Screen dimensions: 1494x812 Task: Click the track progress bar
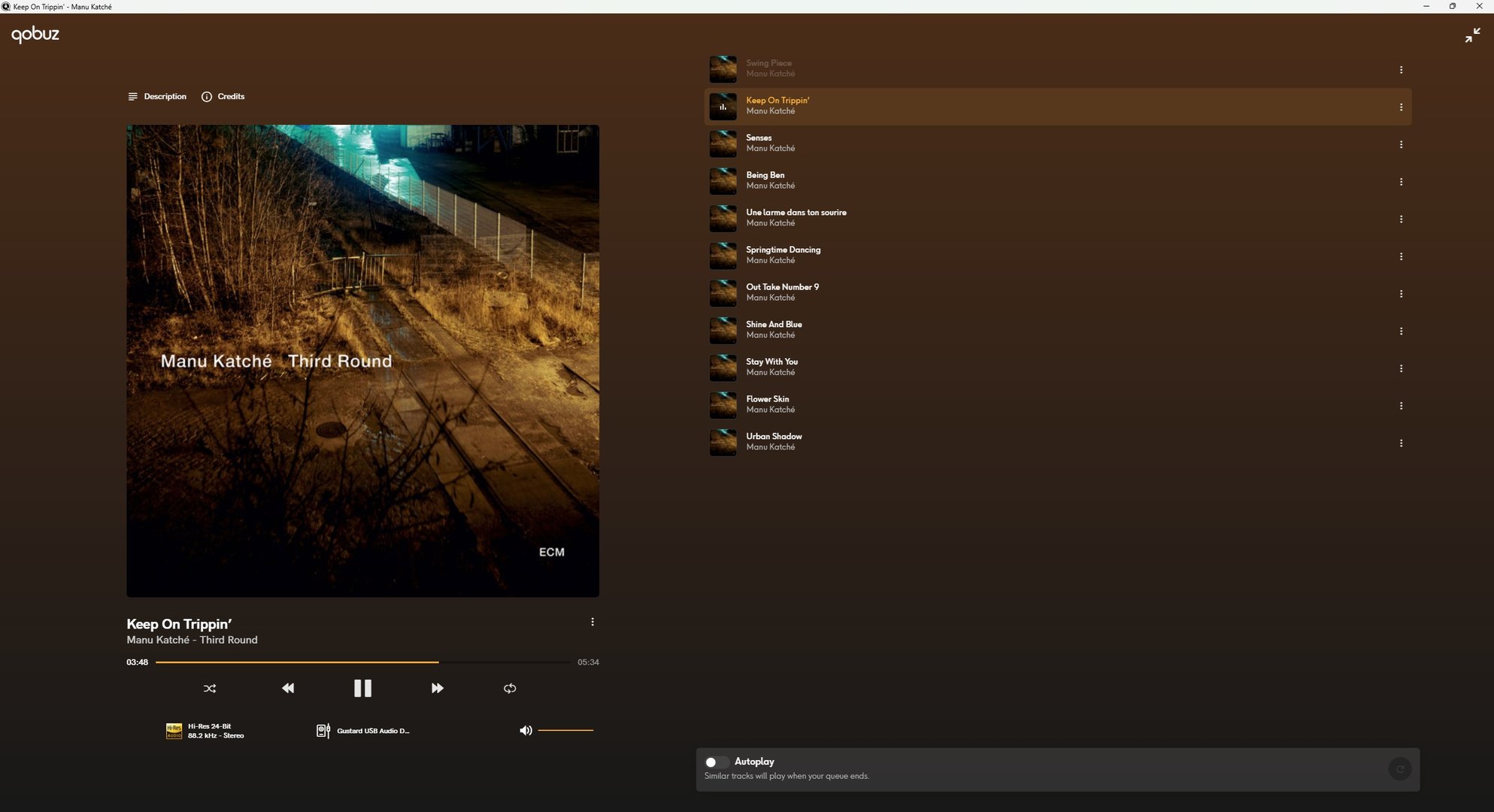(361, 662)
